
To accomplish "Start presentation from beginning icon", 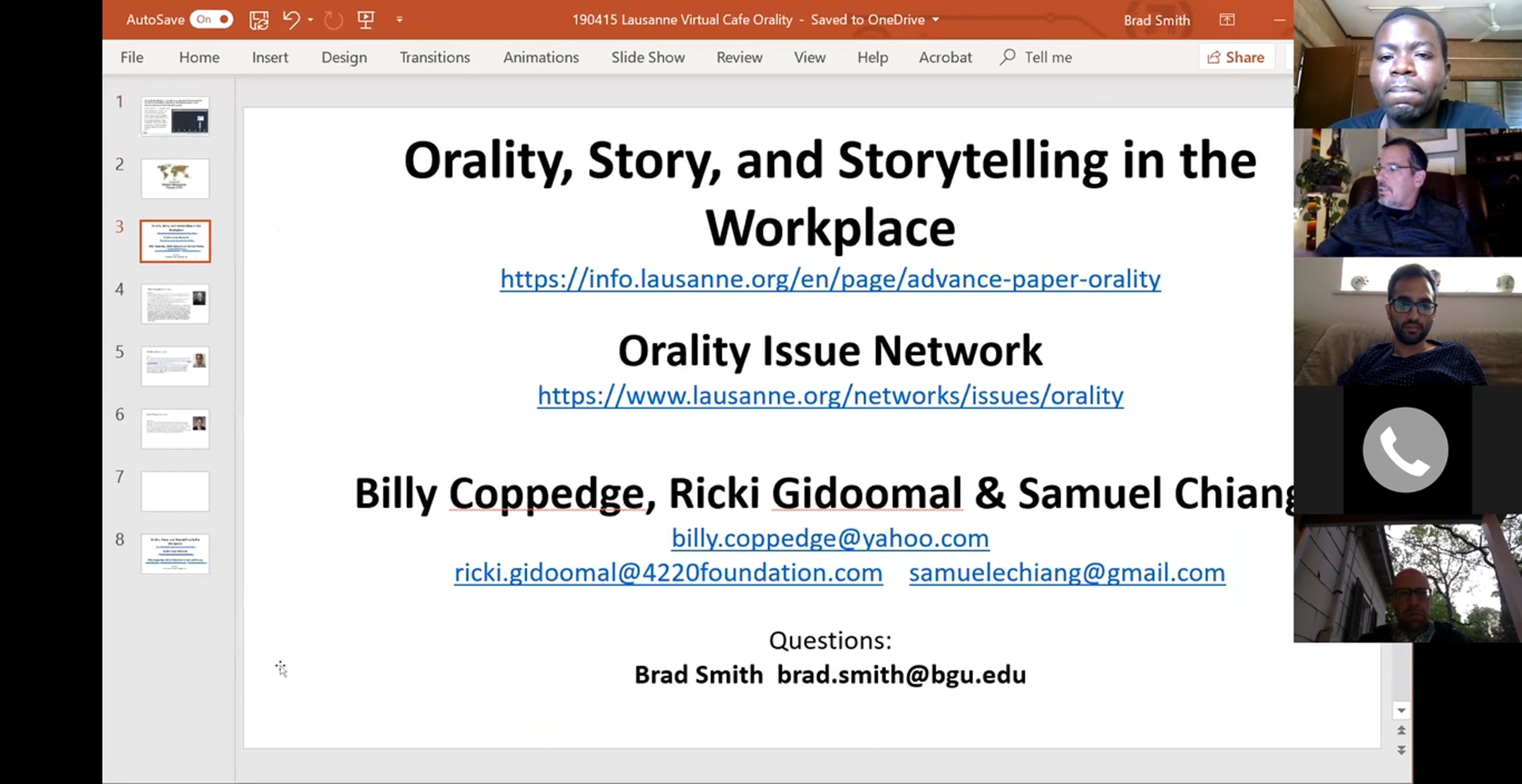I will (x=366, y=20).
